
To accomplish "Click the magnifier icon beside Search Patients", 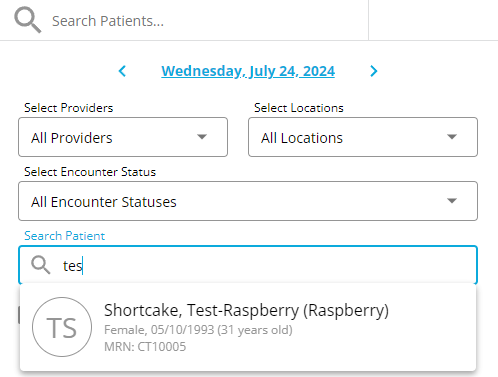I will 28,20.
